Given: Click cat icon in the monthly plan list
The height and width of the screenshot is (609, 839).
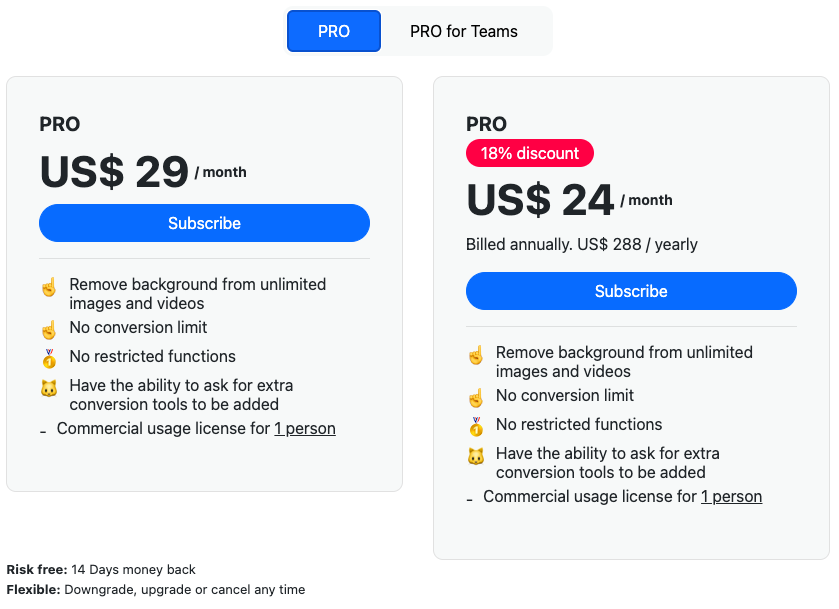Looking at the screenshot, I should (49, 388).
